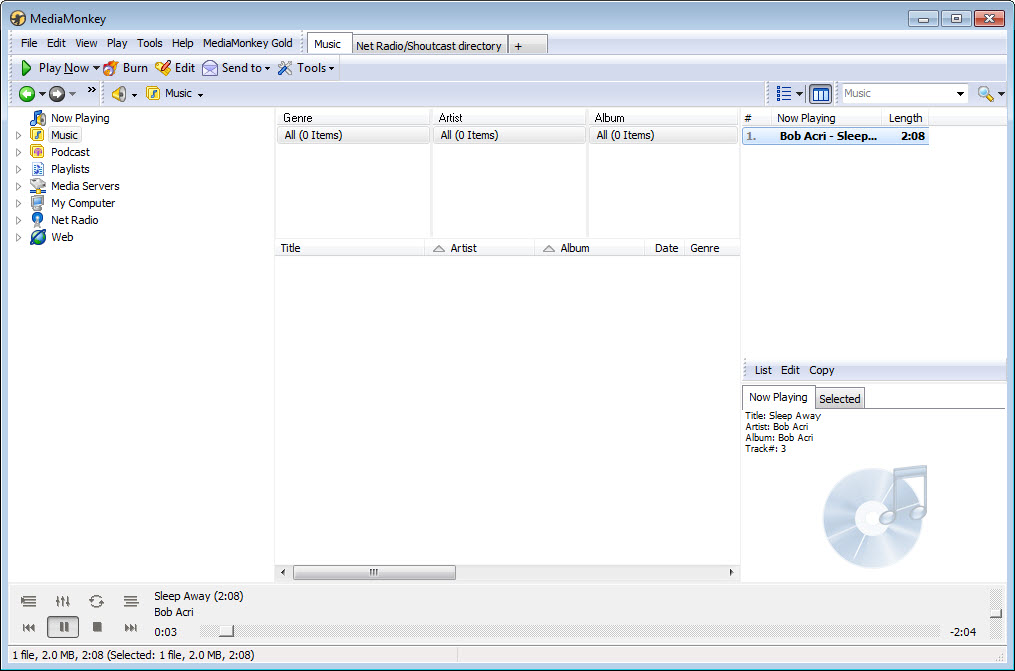The image size is (1015, 671).
Task: Click the Edit tag icon in toolbar
Action: pos(163,68)
